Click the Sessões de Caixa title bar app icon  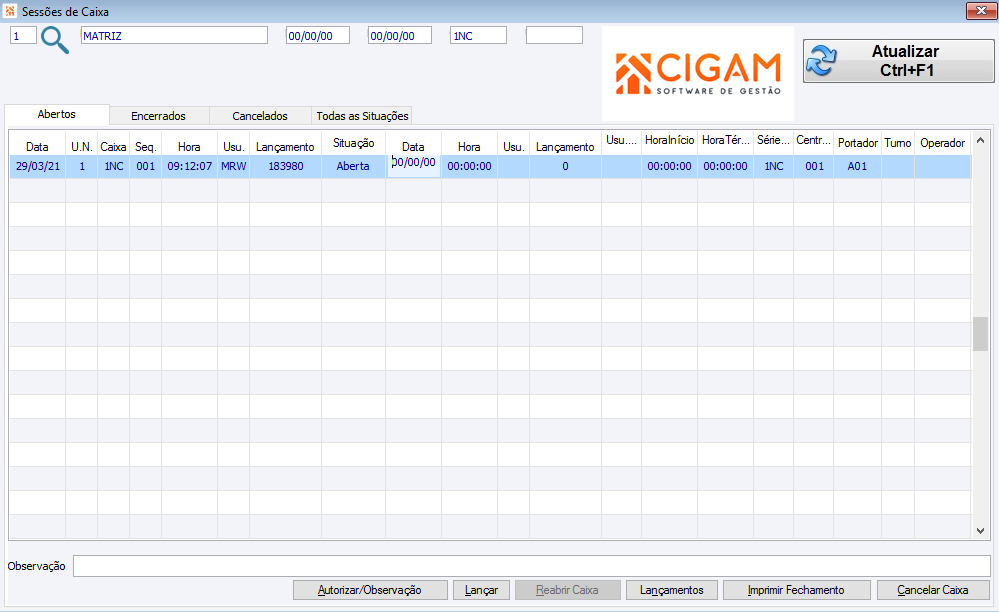(x=10, y=11)
